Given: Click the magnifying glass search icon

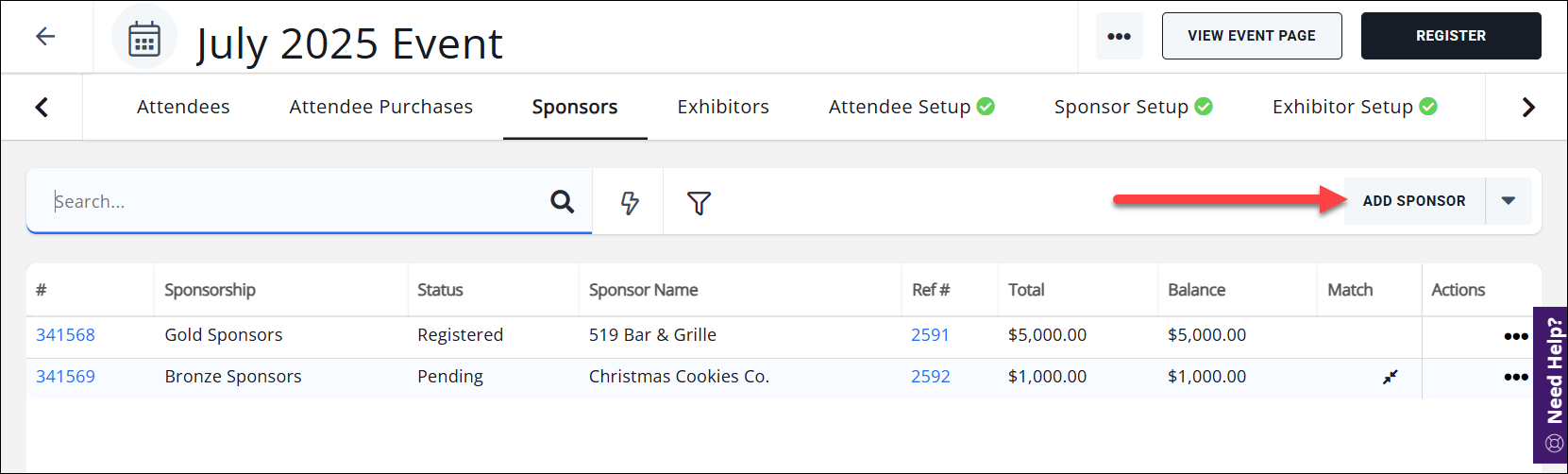Looking at the screenshot, I should pos(563,201).
